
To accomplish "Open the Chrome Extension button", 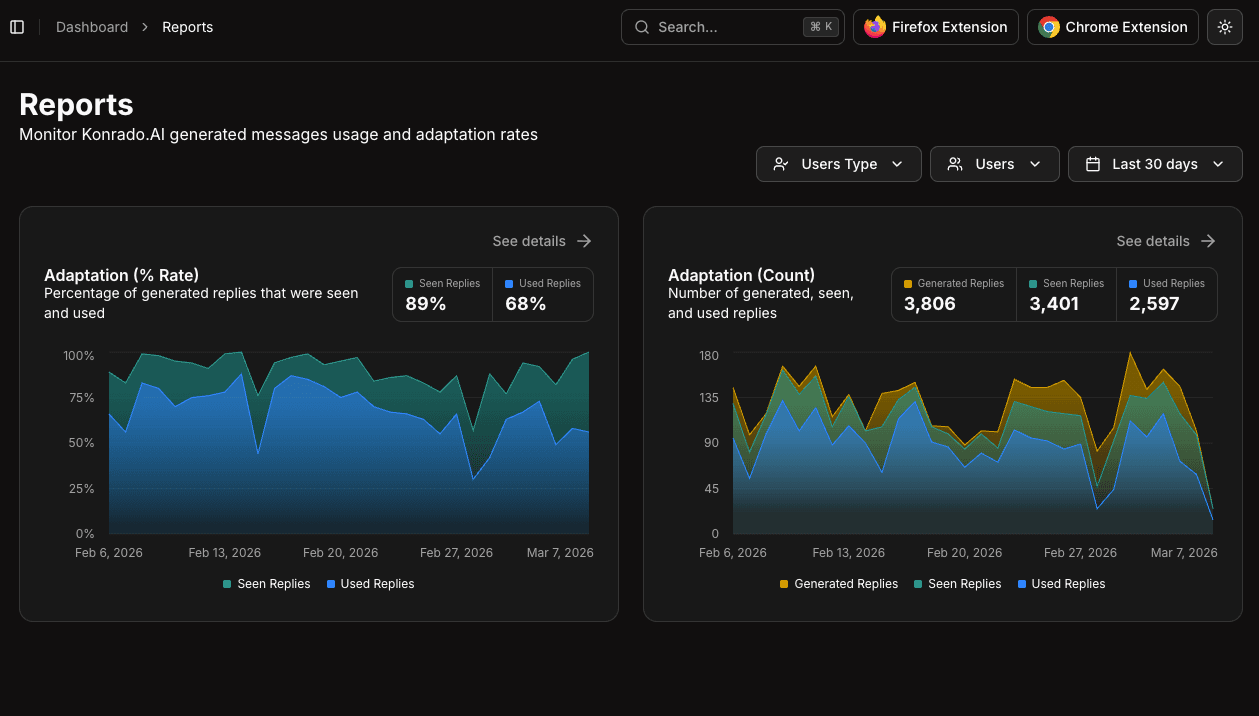I will pyautogui.click(x=1113, y=27).
